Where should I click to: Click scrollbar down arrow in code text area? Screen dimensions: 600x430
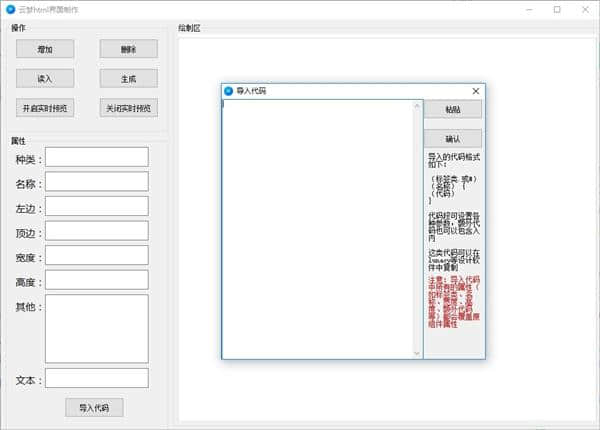[417, 353]
